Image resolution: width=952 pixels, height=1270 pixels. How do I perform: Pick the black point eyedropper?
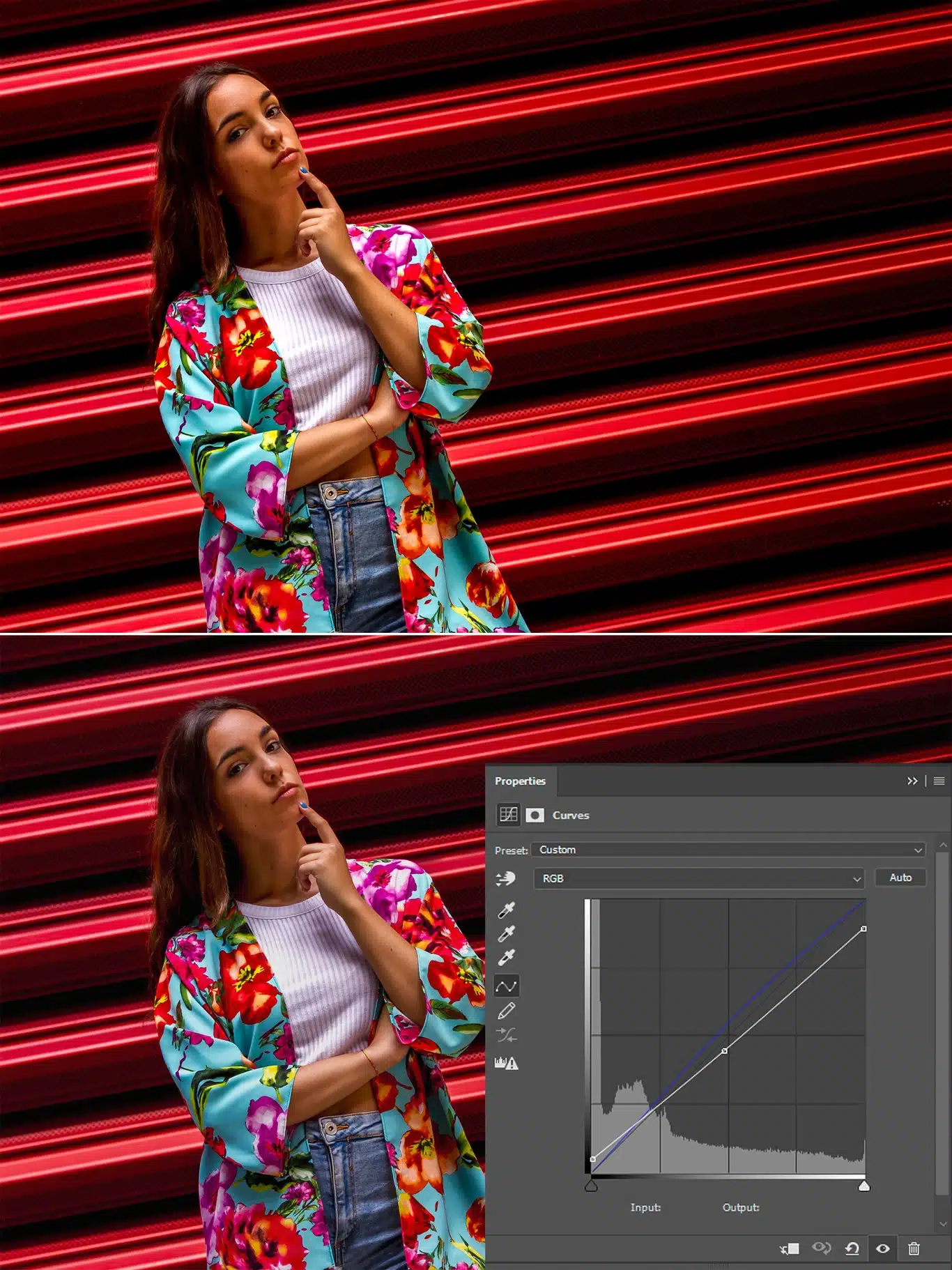click(506, 910)
